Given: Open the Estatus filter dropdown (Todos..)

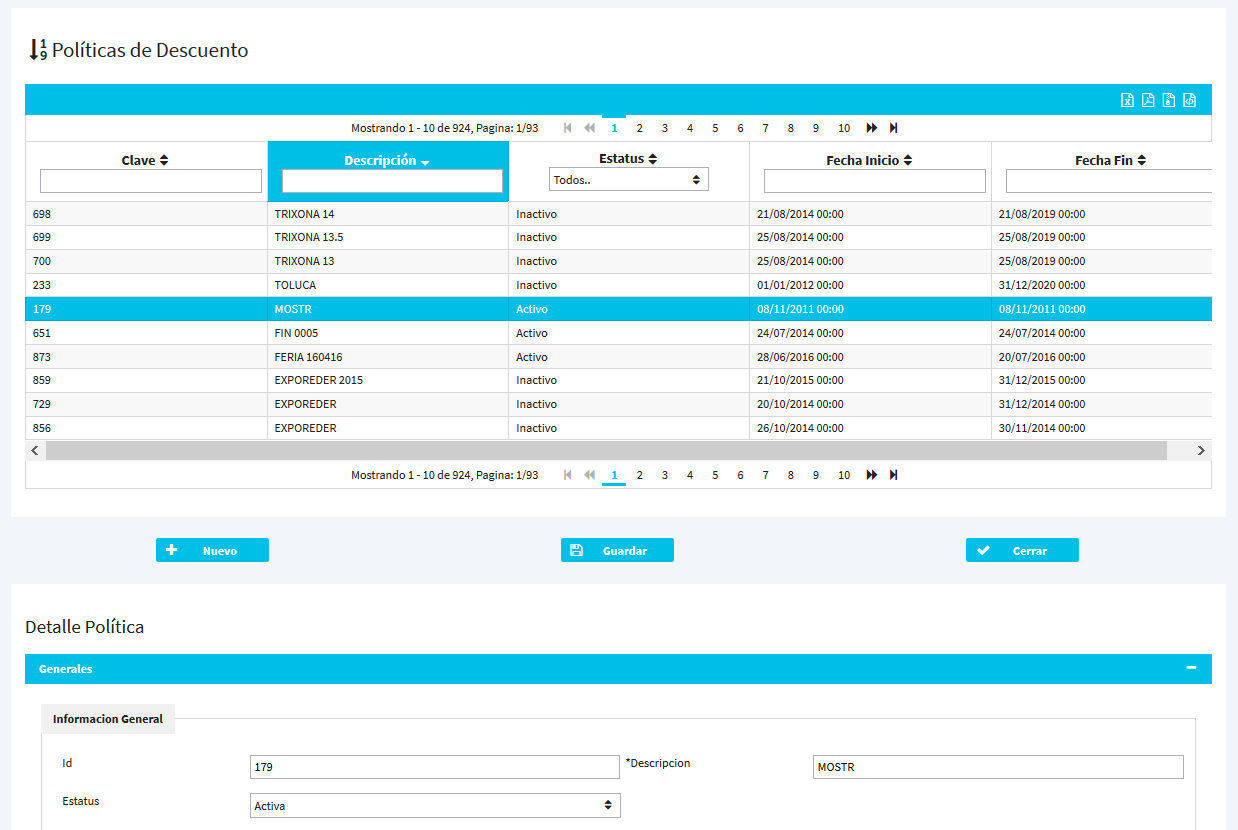Looking at the screenshot, I should pyautogui.click(x=629, y=180).
